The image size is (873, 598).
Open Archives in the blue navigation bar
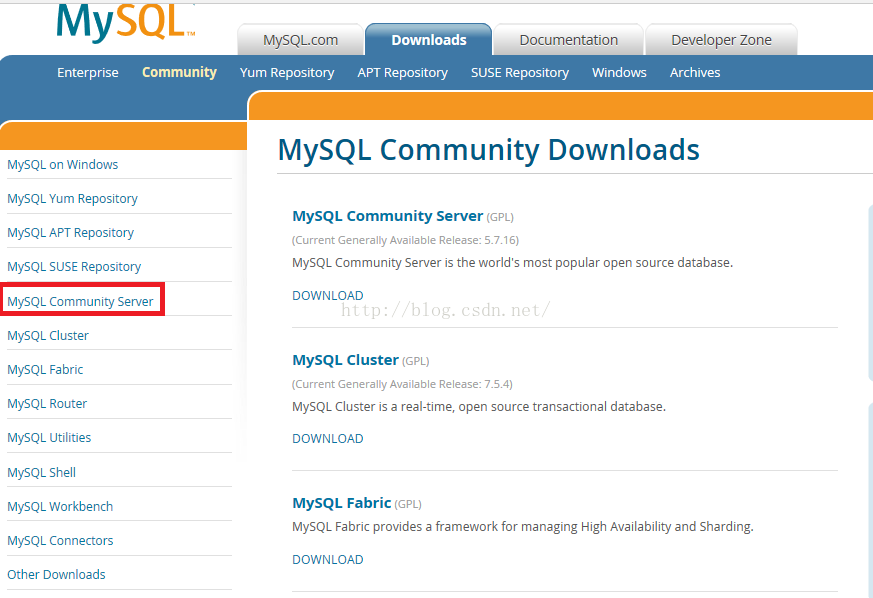695,72
